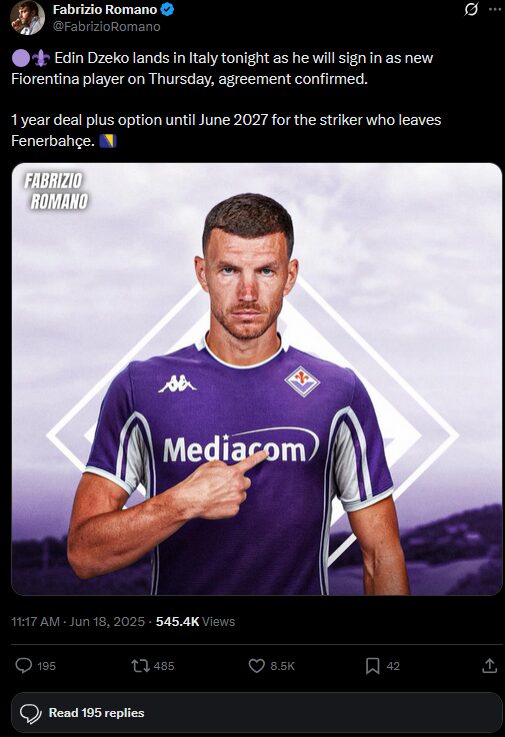Bookmark this post with bookmark icon
Screen dimensions: 505x737
(373, 666)
